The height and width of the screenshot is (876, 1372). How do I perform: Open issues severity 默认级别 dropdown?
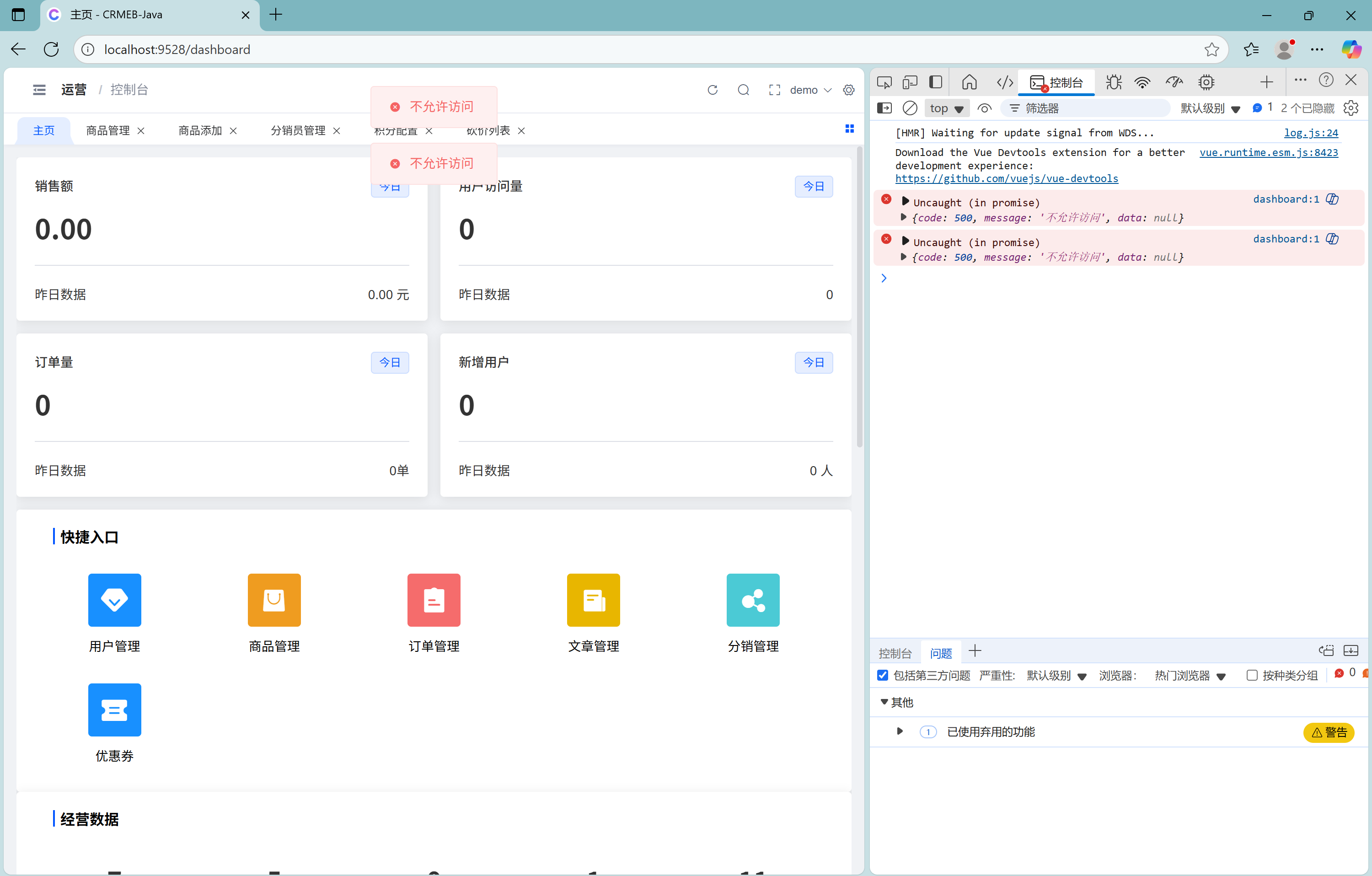point(1056,675)
